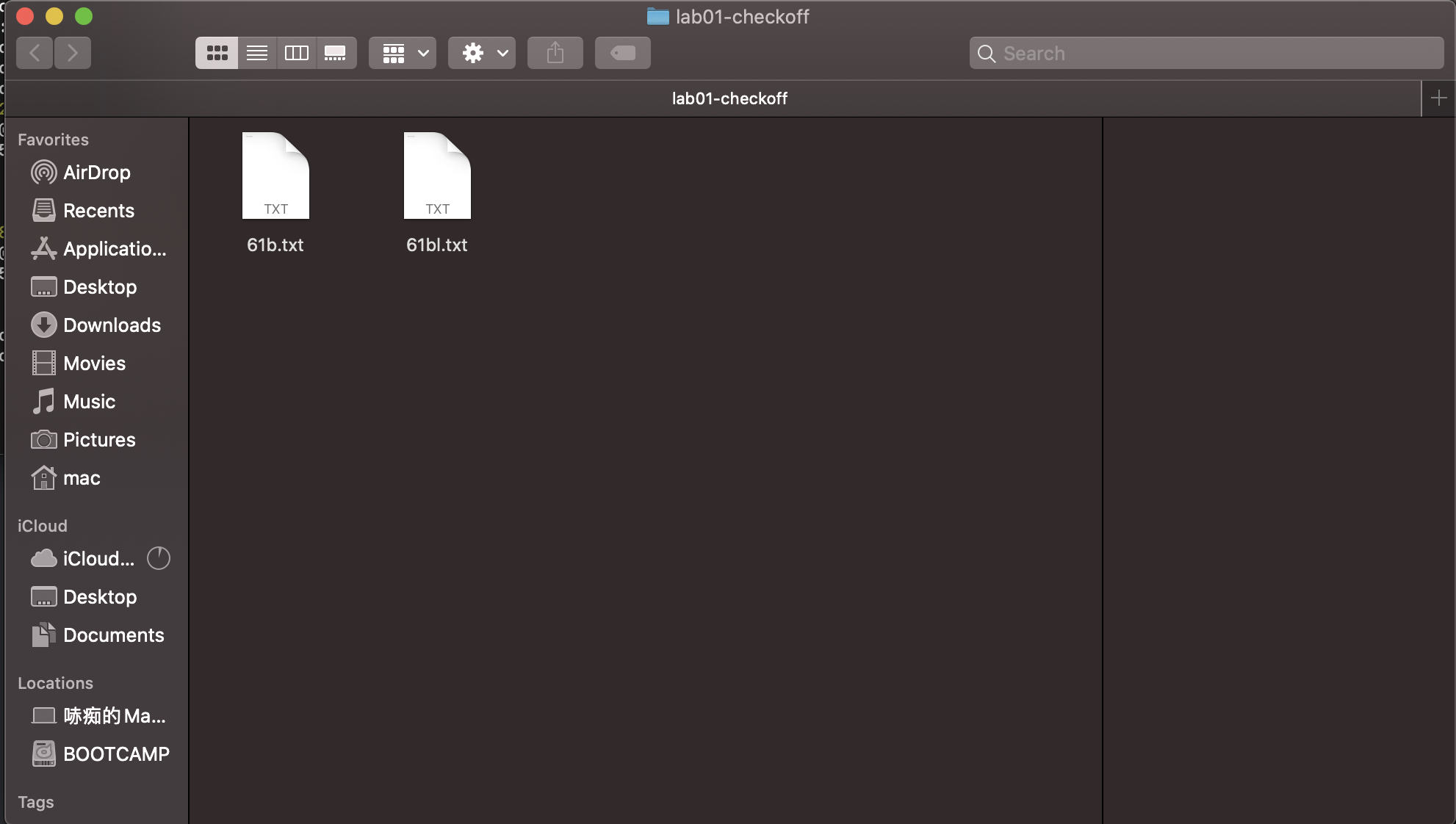Go forward with the right arrow

(72, 53)
